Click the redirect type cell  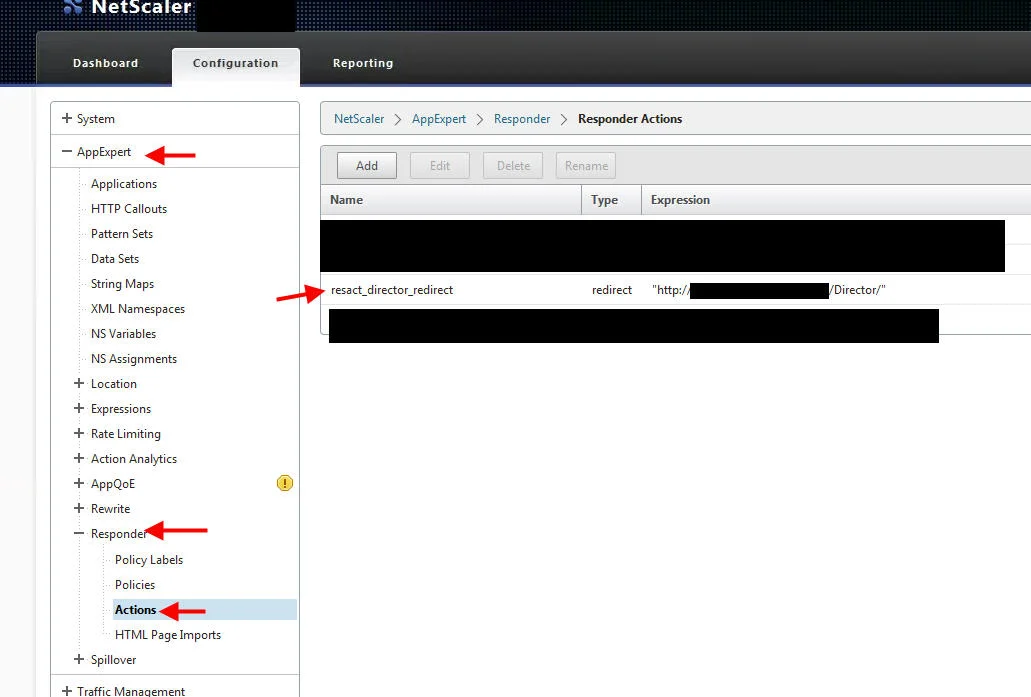pos(611,290)
